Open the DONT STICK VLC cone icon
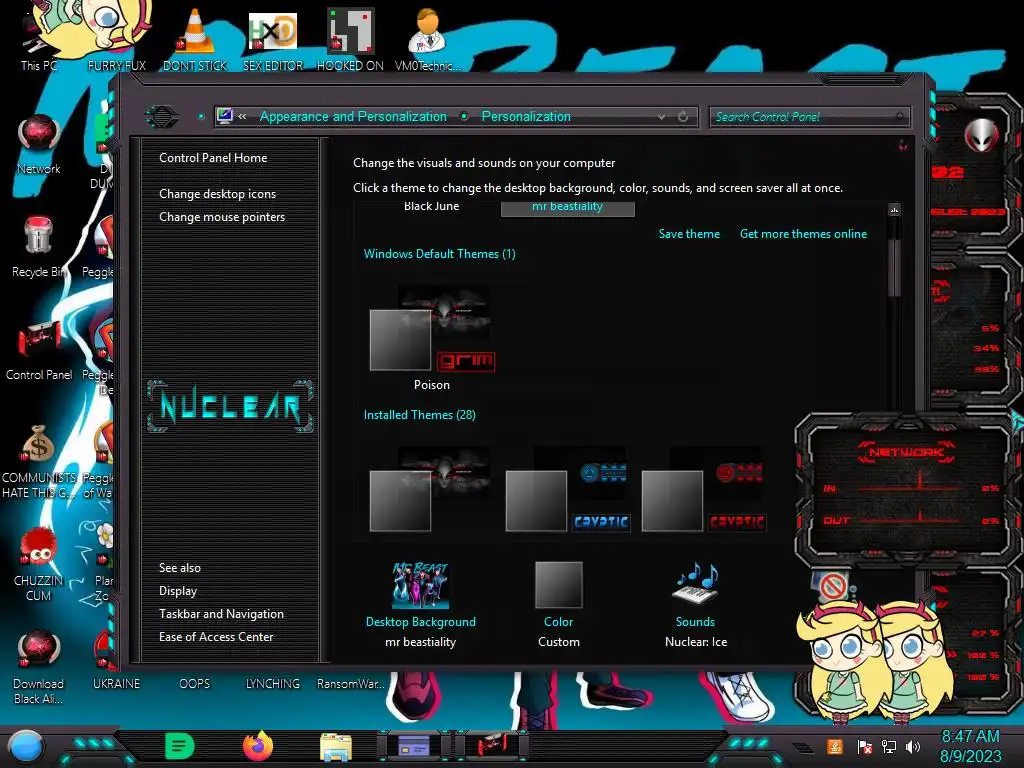This screenshot has width=1024, height=768. click(x=195, y=39)
